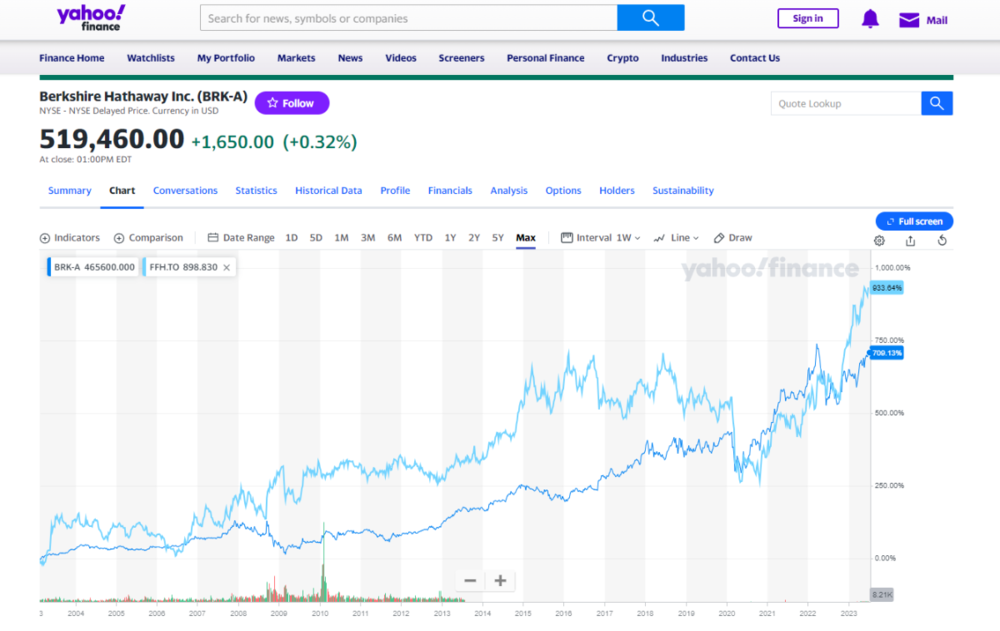Open Options tab
Image resolution: width=1000 pixels, height=631 pixels.
pos(563,190)
